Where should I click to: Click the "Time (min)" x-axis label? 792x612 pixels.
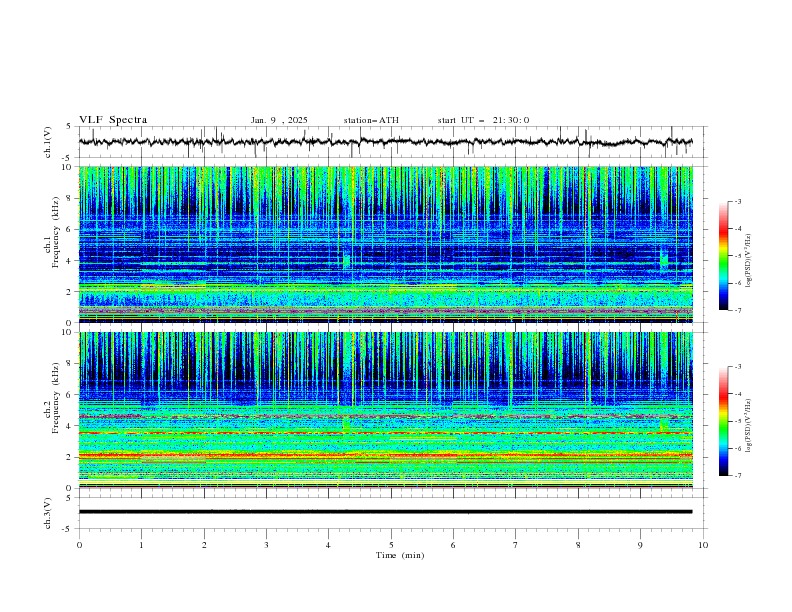click(x=400, y=555)
